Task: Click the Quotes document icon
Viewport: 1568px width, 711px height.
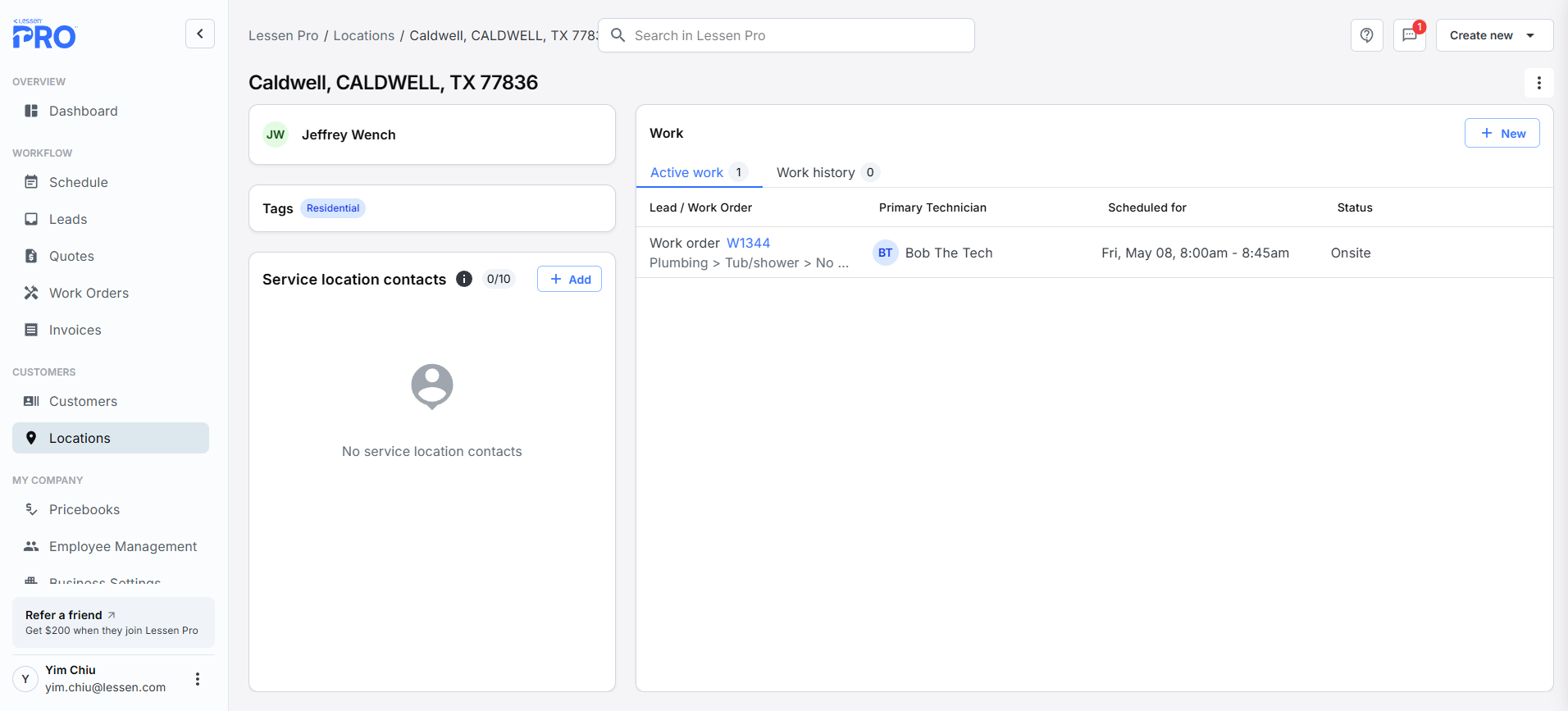Action: [x=31, y=256]
